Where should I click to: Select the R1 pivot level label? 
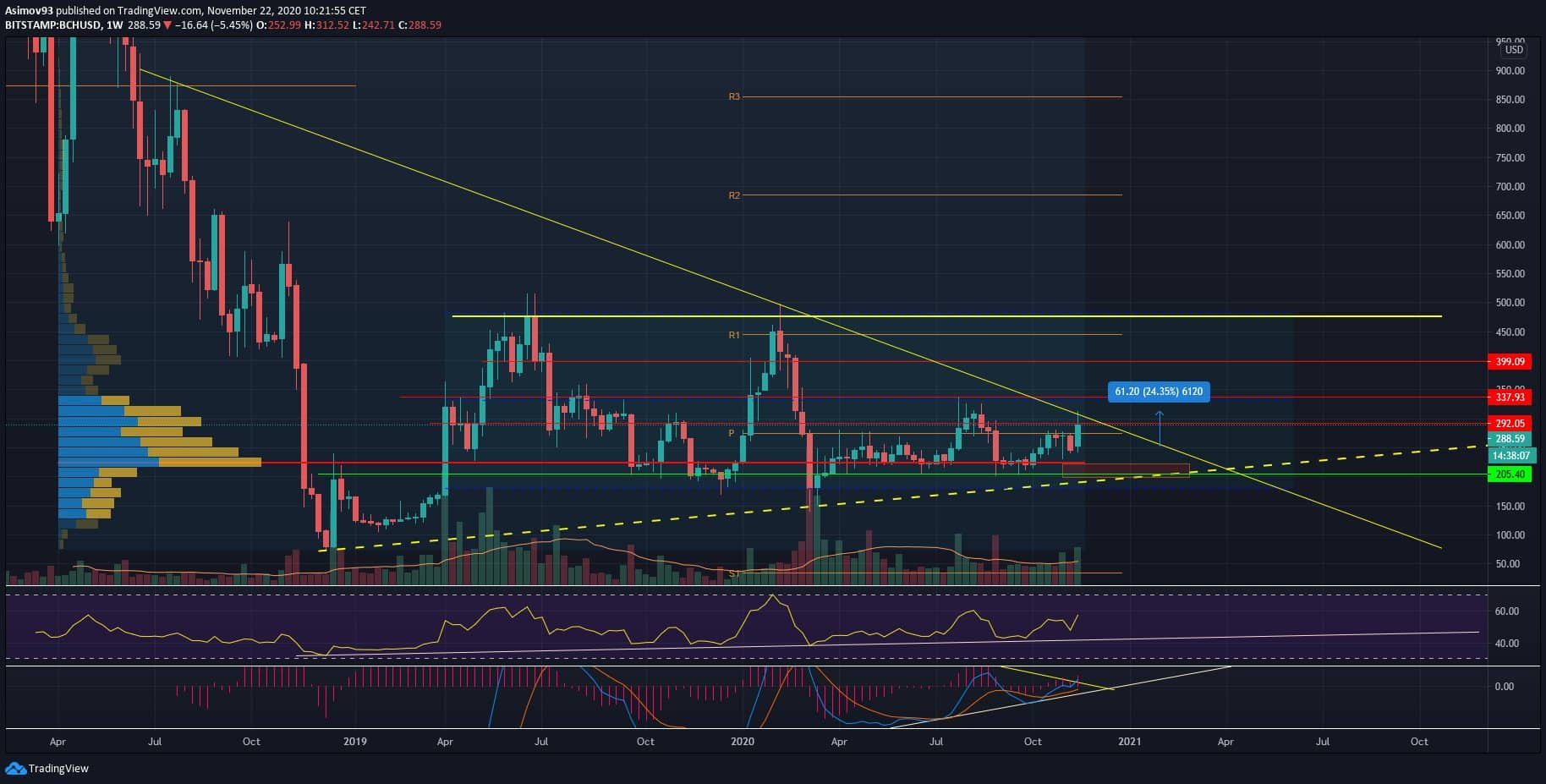click(x=733, y=335)
